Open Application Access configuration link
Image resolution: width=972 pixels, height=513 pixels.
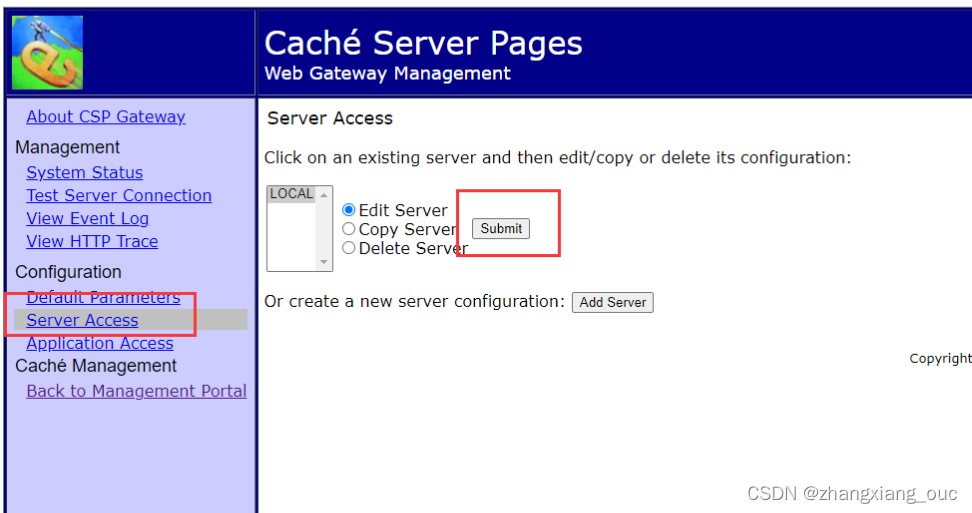coord(100,343)
